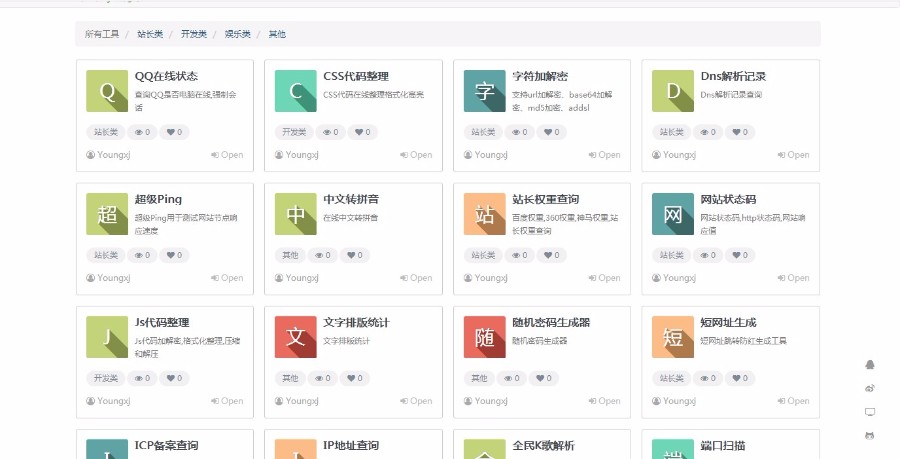Screen dimensions: 900x459
Task: Click view count eye on Dns解析记录 card
Action: (x=708, y=132)
